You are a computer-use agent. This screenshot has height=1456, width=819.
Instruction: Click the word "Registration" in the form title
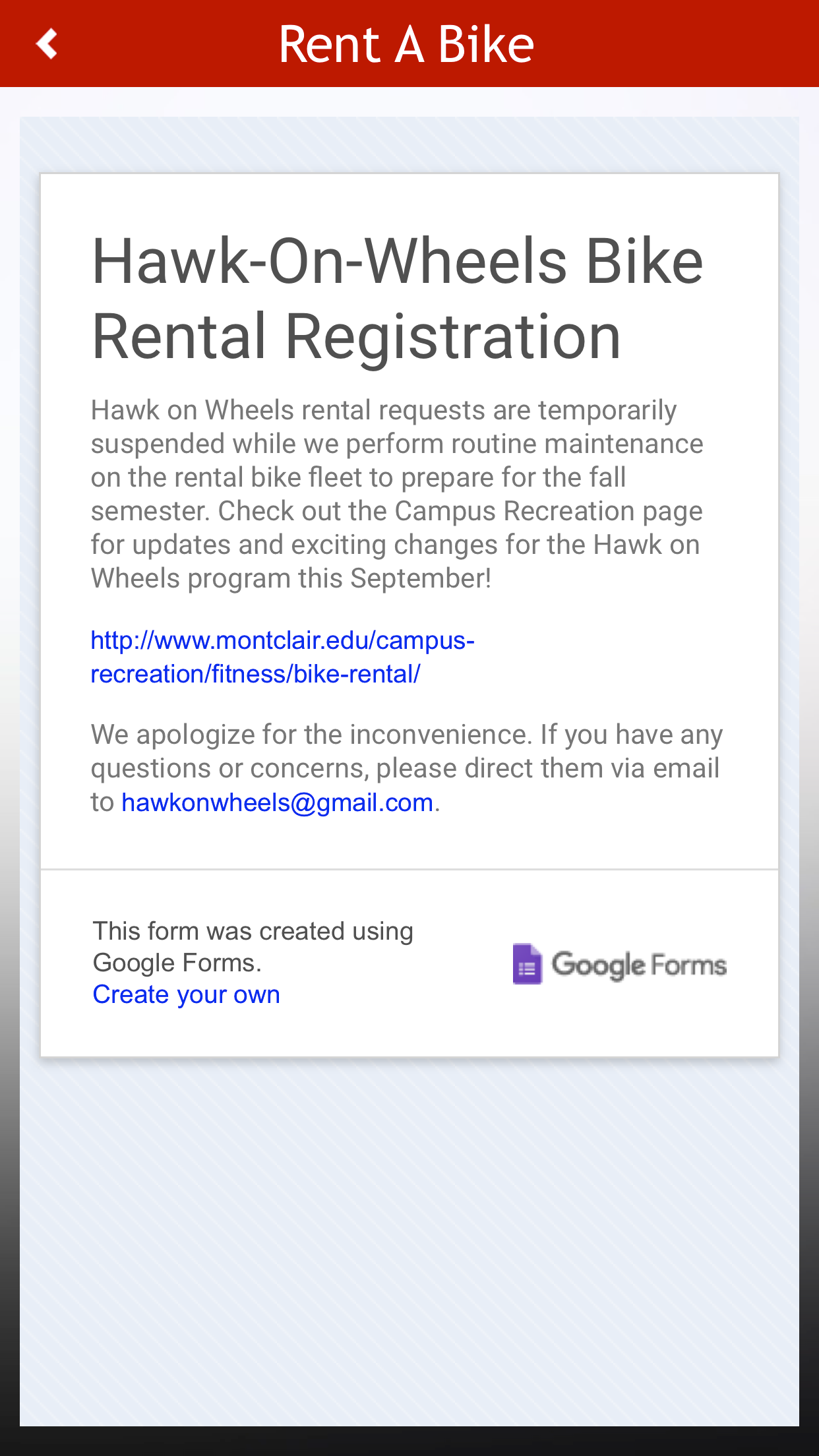[452, 337]
